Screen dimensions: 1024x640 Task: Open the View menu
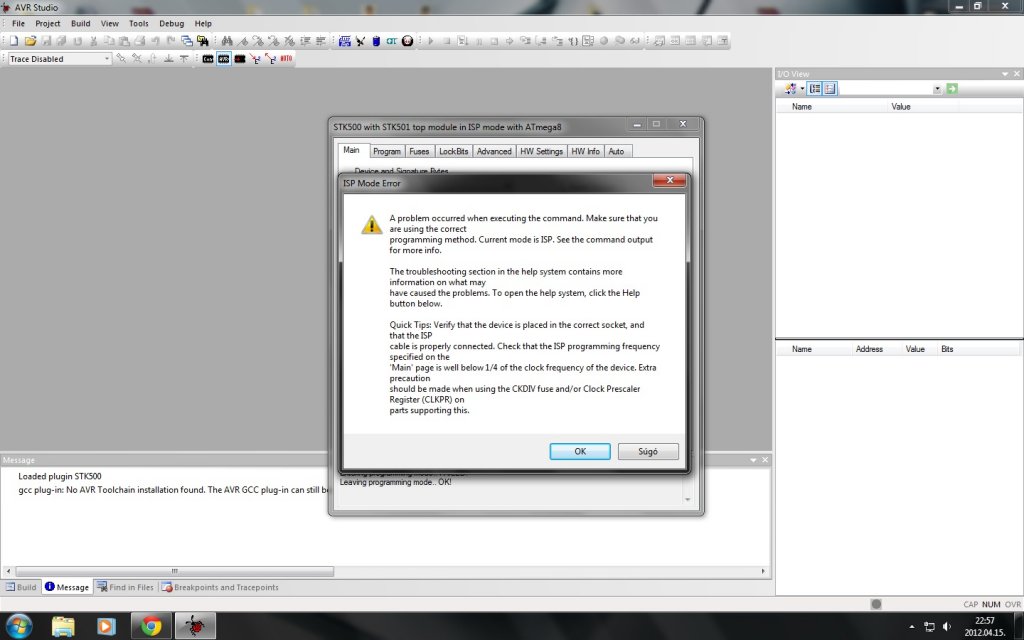[x=110, y=24]
